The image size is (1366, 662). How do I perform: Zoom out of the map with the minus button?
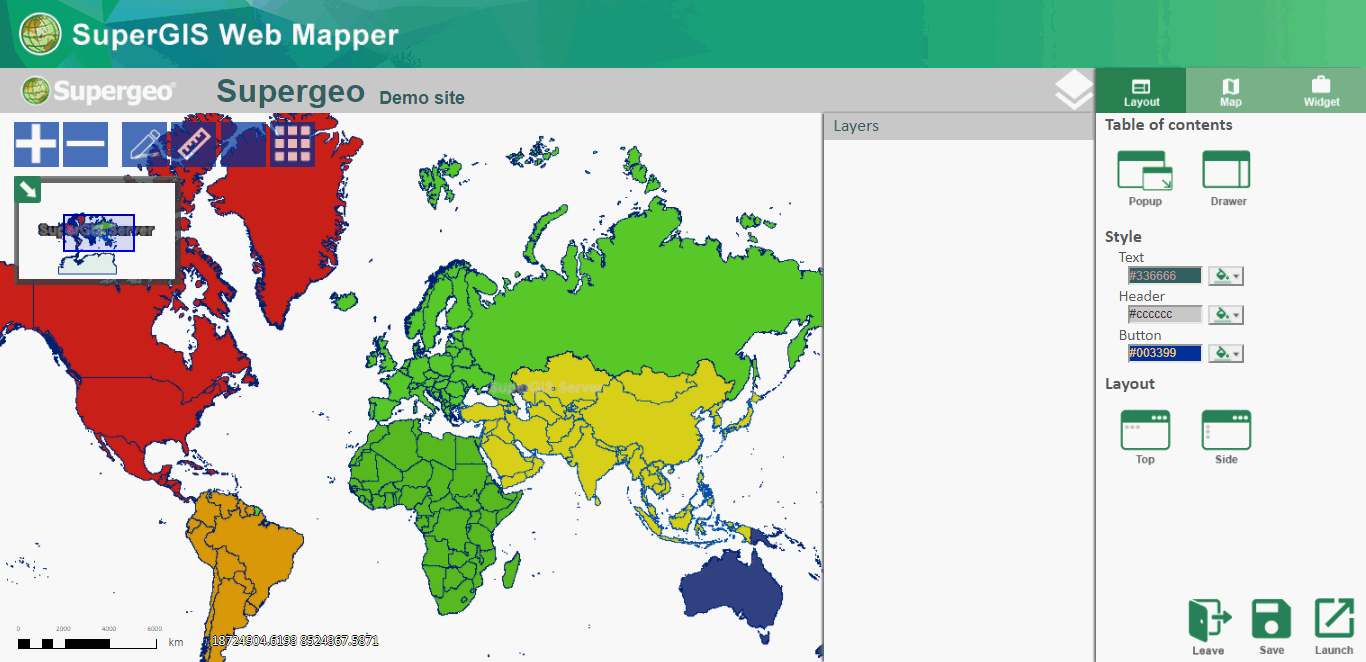[x=85, y=145]
